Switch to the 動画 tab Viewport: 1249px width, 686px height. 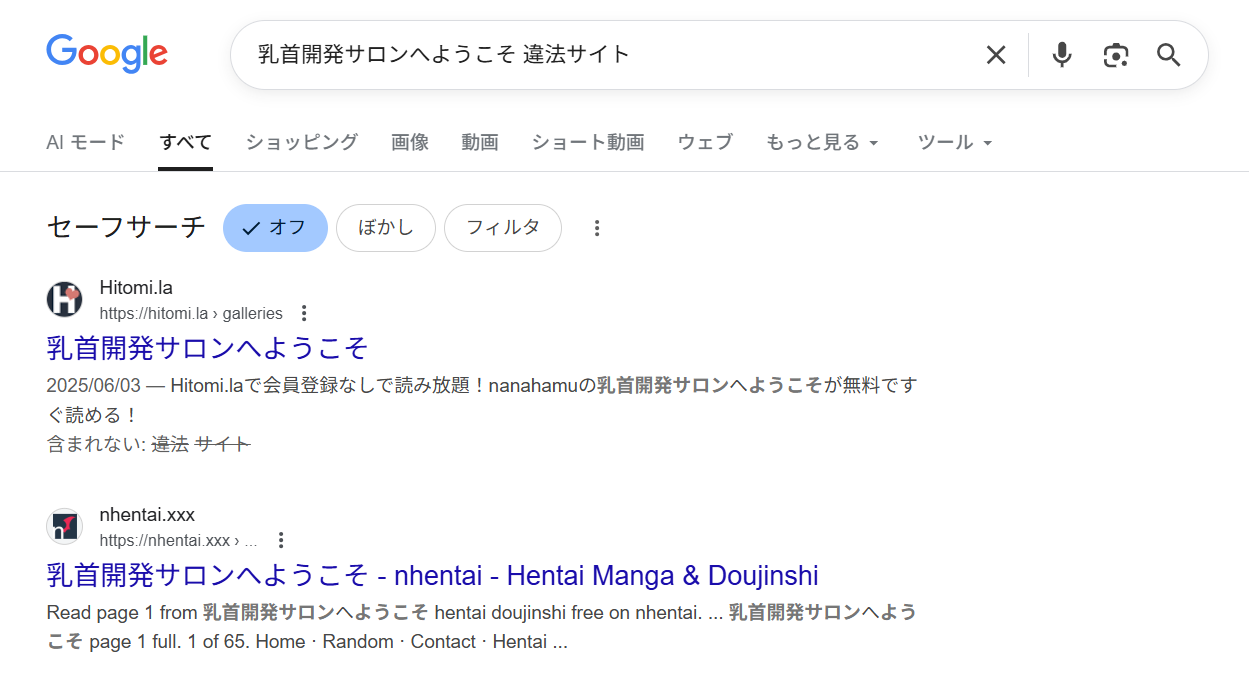[480, 142]
